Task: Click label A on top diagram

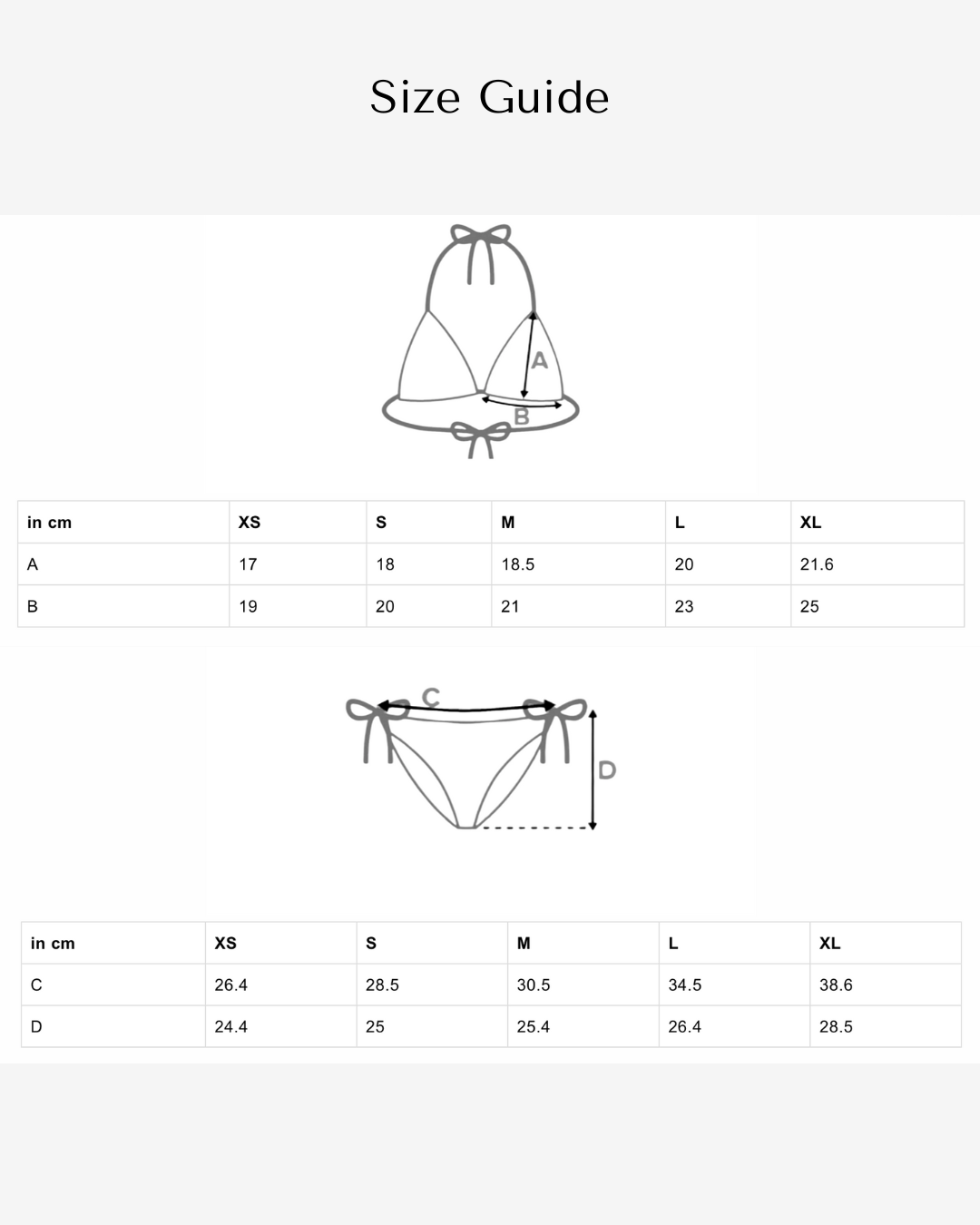Action: click(539, 360)
